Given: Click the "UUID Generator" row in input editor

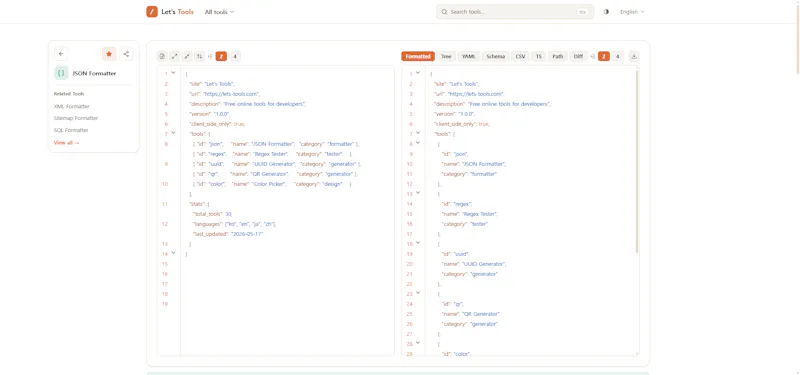Looking at the screenshot, I should pyautogui.click(x=277, y=164).
